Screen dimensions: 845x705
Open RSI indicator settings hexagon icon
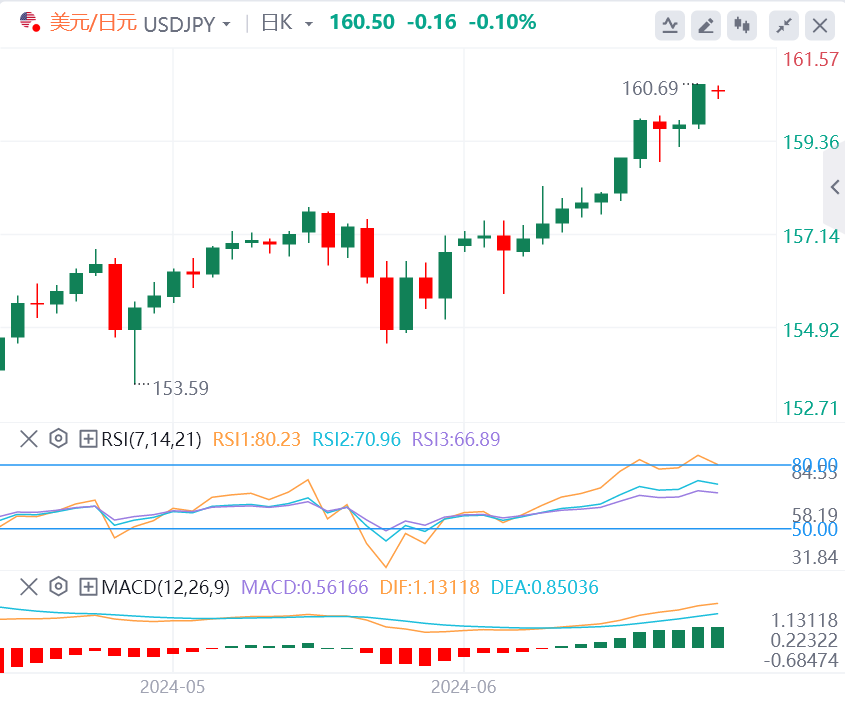tap(58, 439)
